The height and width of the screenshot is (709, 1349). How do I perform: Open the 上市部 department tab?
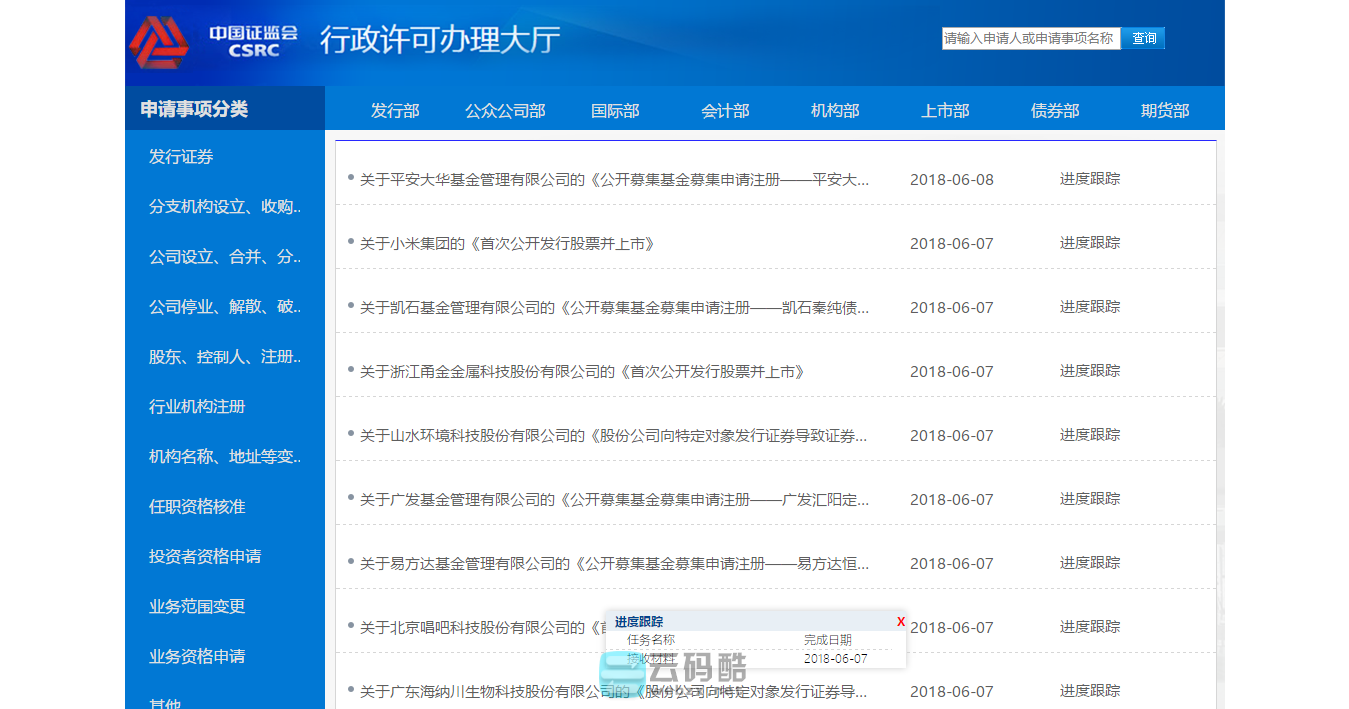click(x=945, y=111)
